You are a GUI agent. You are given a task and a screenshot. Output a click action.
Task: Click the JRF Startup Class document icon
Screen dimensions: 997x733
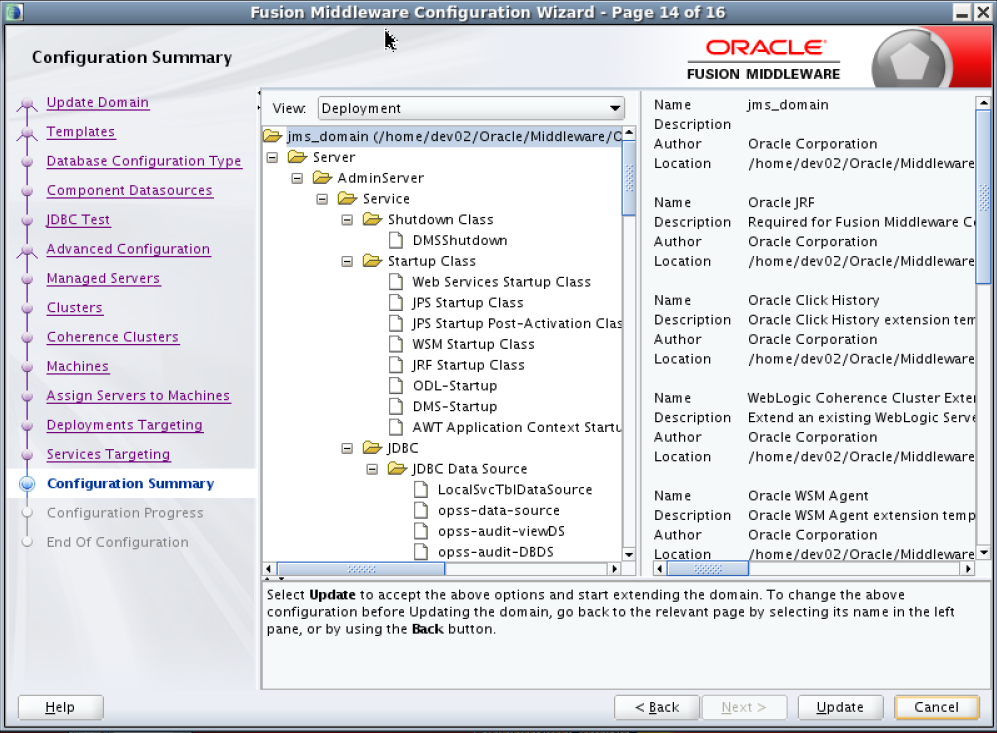click(396, 365)
